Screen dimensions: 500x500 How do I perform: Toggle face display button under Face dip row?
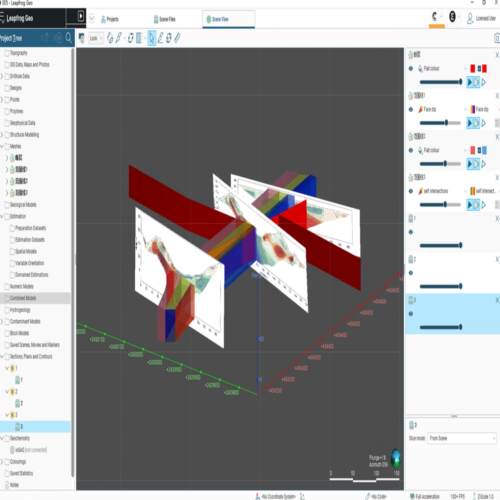pyautogui.click(x=470, y=123)
